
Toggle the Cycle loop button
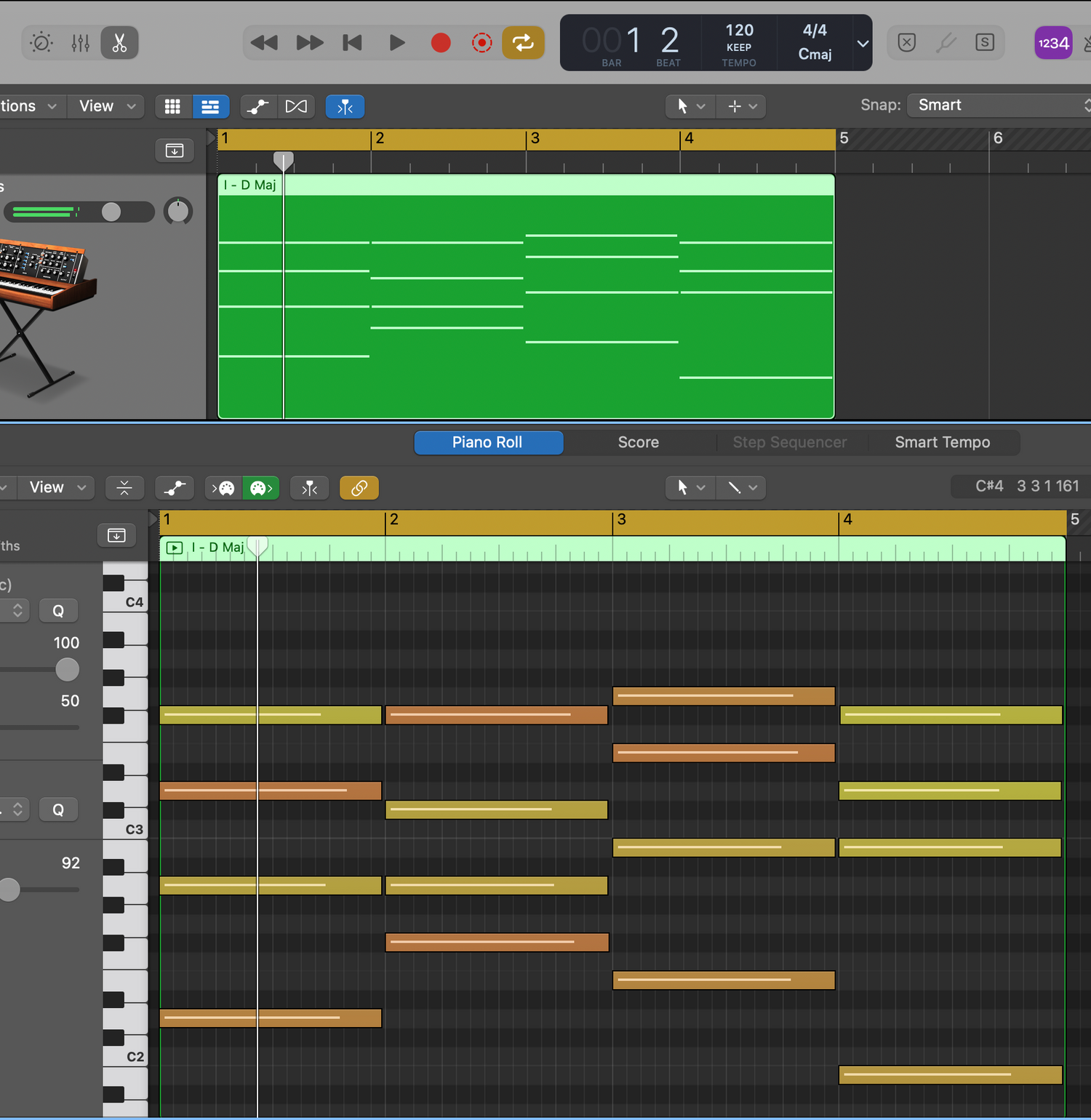(x=523, y=43)
